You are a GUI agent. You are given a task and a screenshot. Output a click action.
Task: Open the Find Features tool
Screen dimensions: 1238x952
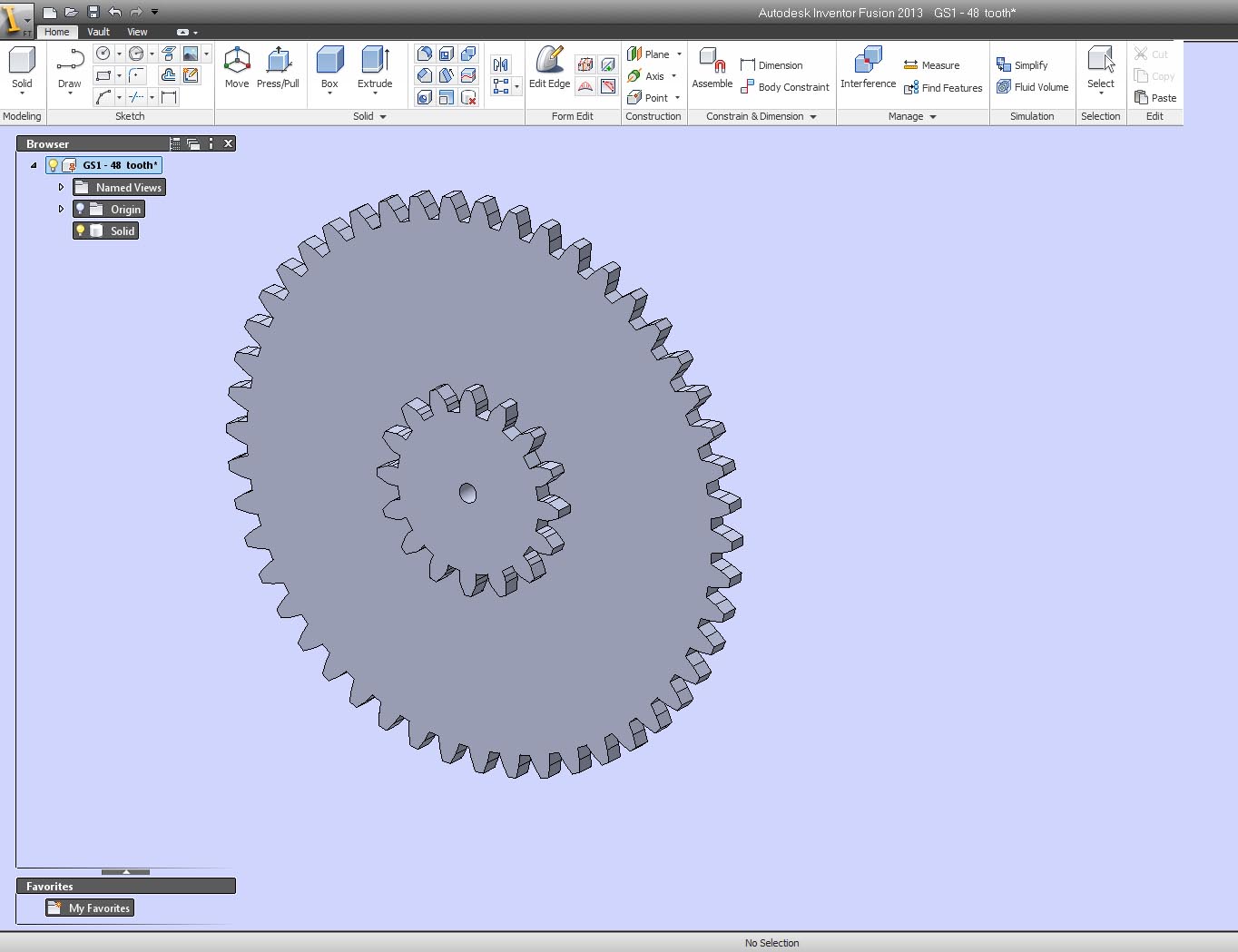pos(943,88)
